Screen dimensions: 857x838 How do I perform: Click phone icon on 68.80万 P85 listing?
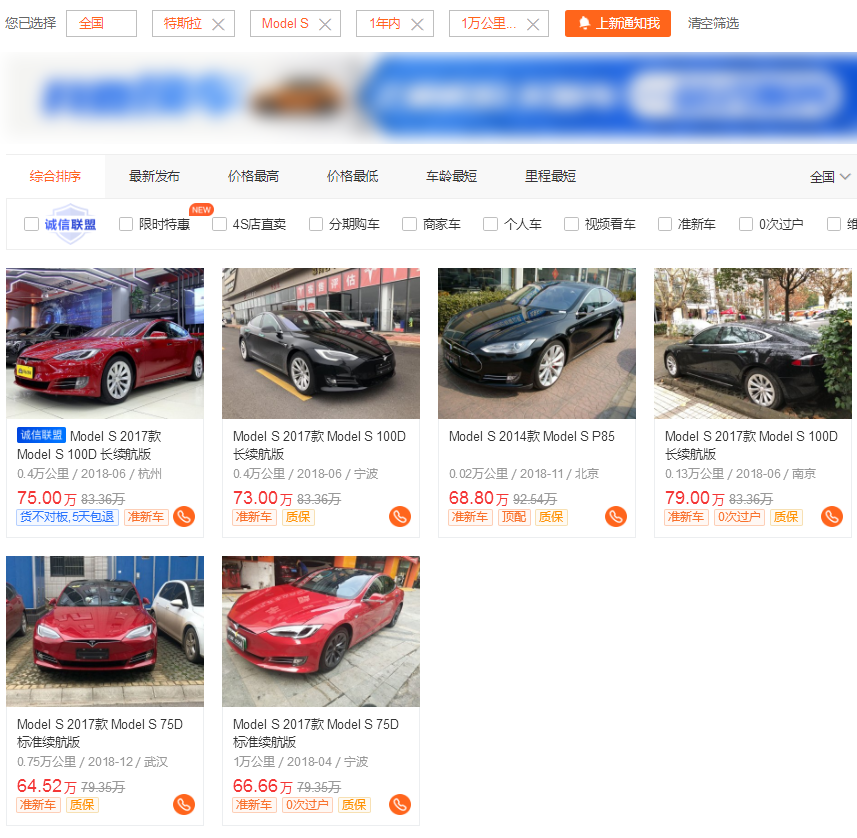tap(615, 517)
